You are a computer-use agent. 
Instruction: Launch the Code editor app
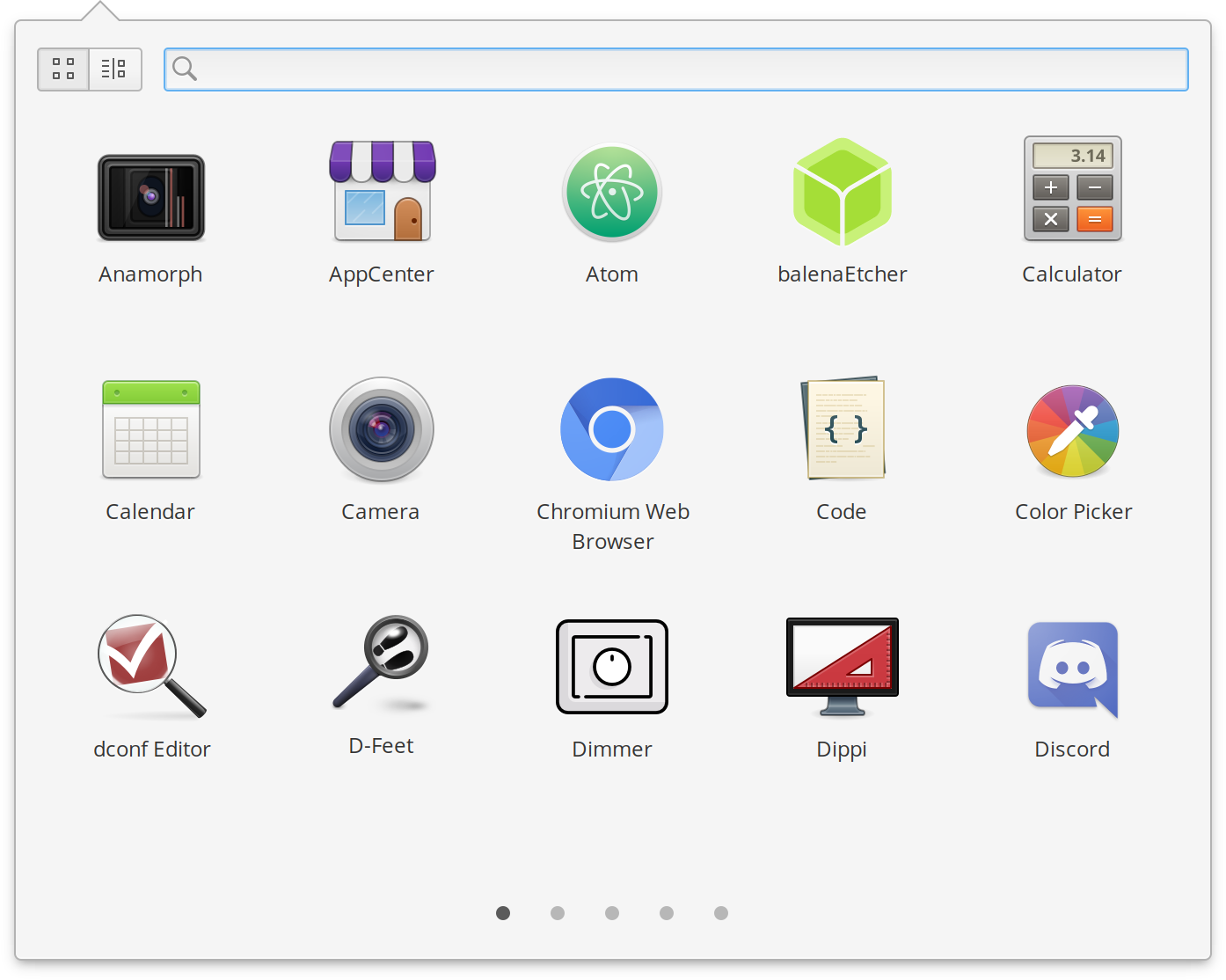(x=843, y=428)
